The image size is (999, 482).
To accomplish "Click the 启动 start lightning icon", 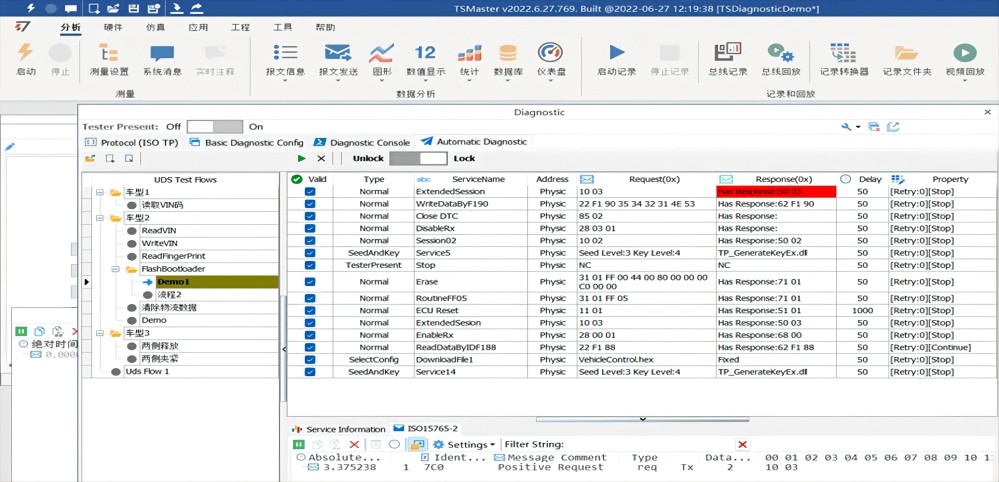I will pyautogui.click(x=25, y=53).
